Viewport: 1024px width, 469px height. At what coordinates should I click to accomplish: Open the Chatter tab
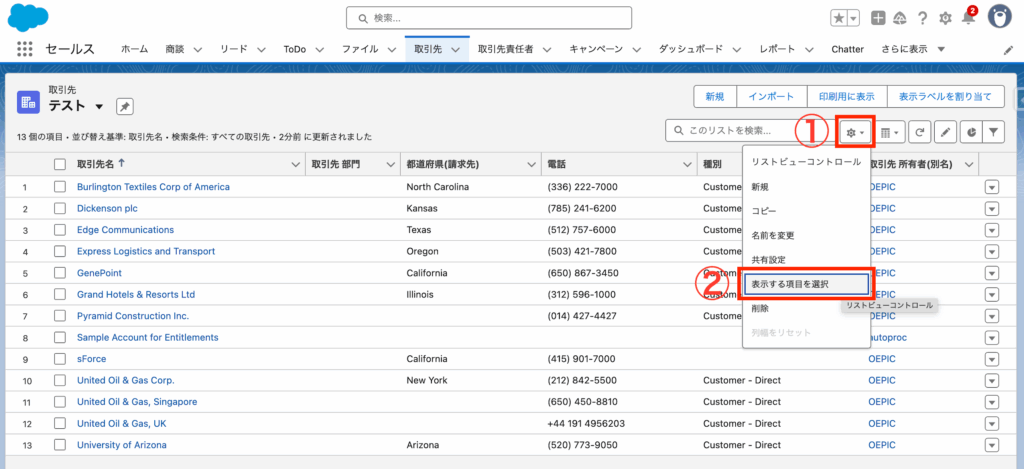click(847, 49)
